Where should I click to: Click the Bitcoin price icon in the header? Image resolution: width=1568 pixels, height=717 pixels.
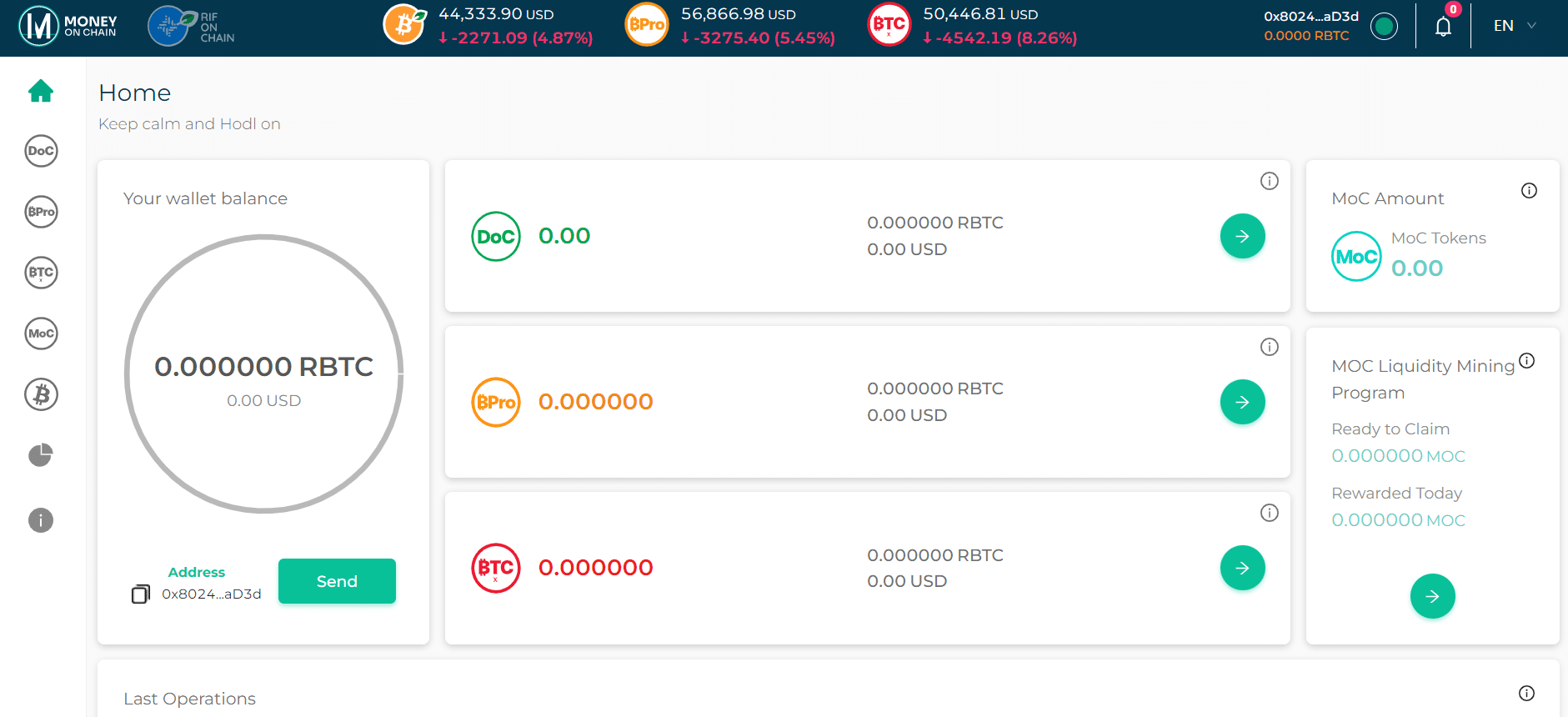pyautogui.click(x=405, y=25)
